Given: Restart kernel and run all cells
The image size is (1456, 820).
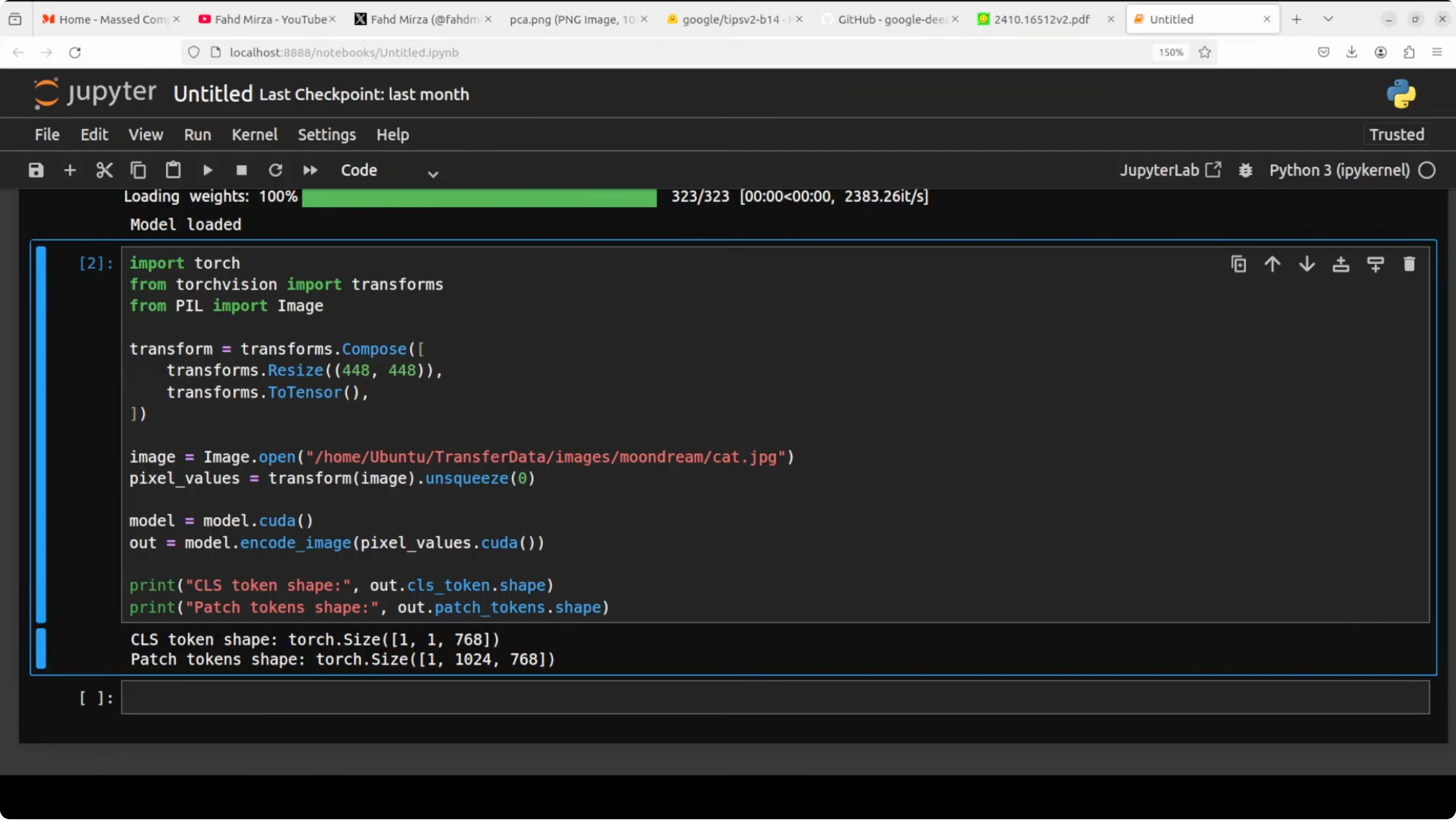Looking at the screenshot, I should point(310,170).
